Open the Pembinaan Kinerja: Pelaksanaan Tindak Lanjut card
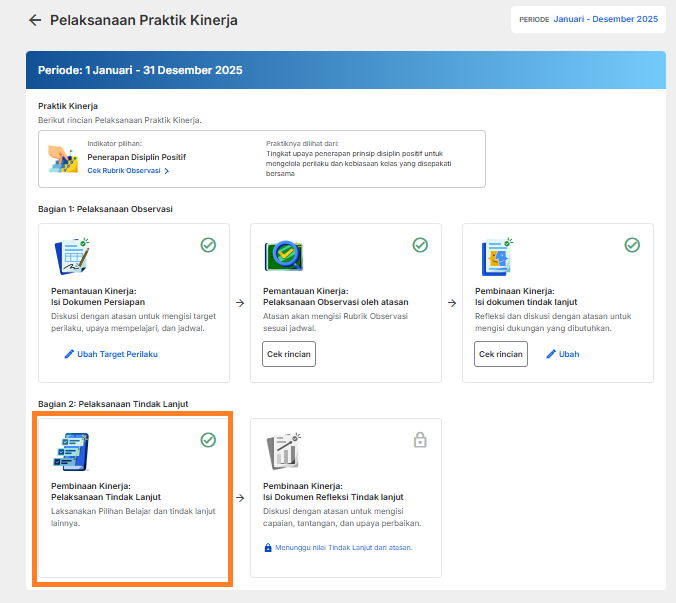The image size is (676, 603). (x=133, y=498)
